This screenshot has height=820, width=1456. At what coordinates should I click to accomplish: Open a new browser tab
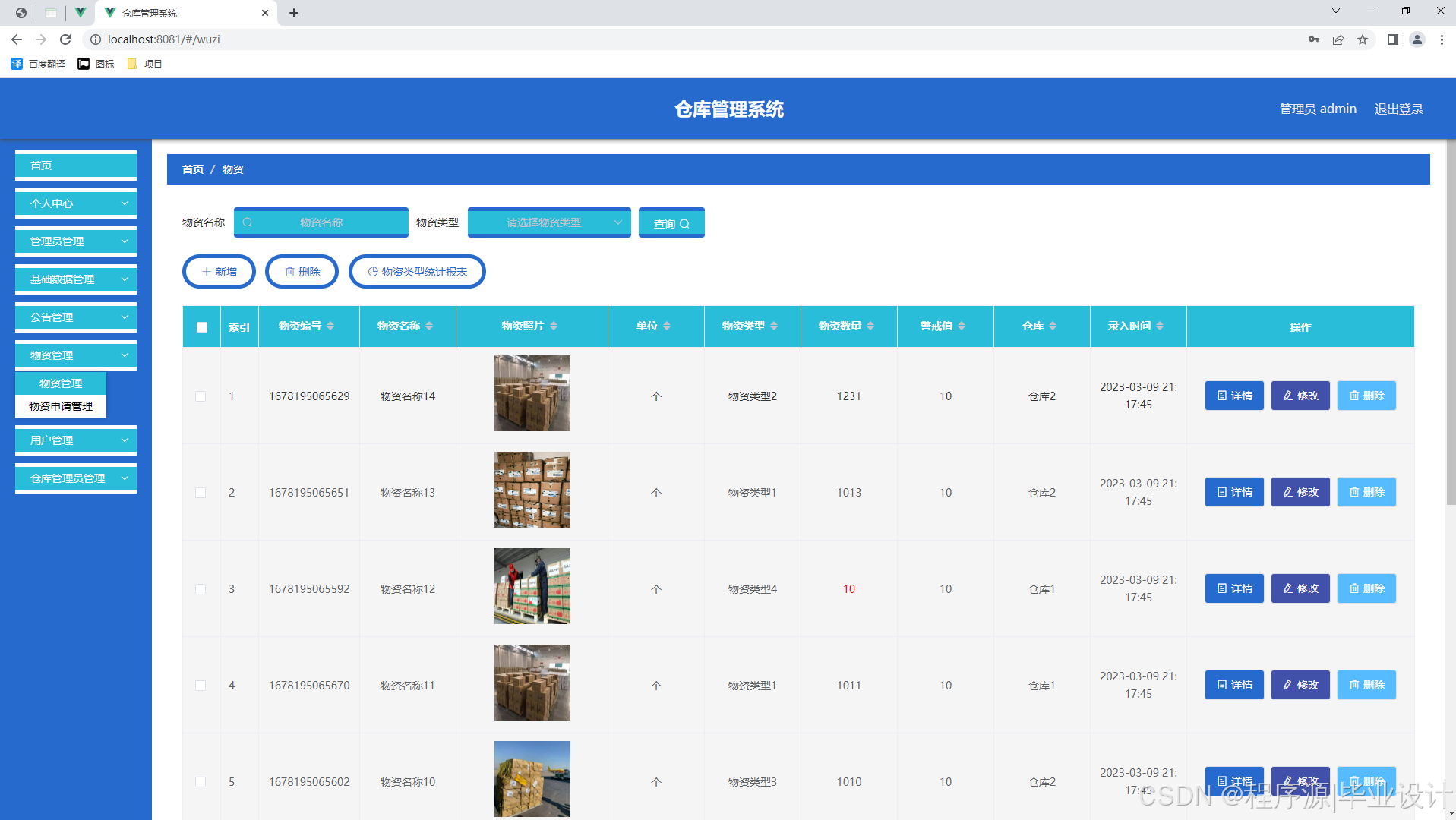[294, 13]
